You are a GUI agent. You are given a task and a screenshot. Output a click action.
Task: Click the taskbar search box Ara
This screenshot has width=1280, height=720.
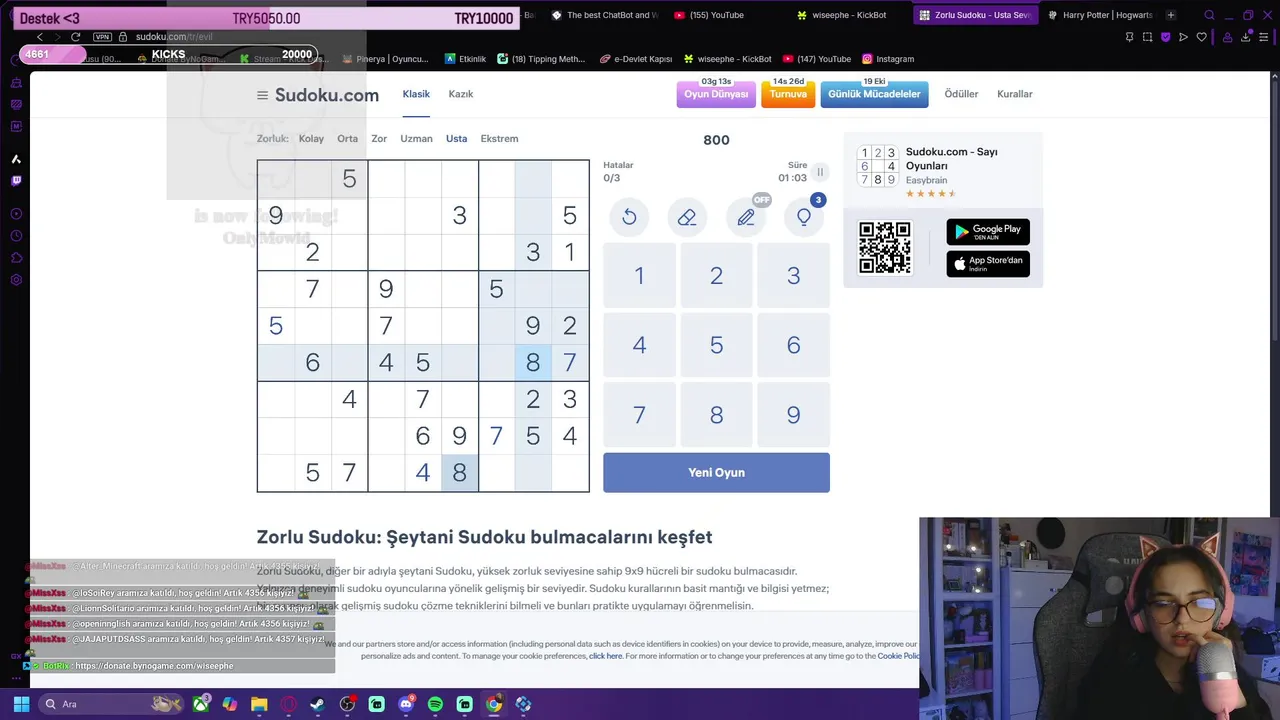point(110,704)
